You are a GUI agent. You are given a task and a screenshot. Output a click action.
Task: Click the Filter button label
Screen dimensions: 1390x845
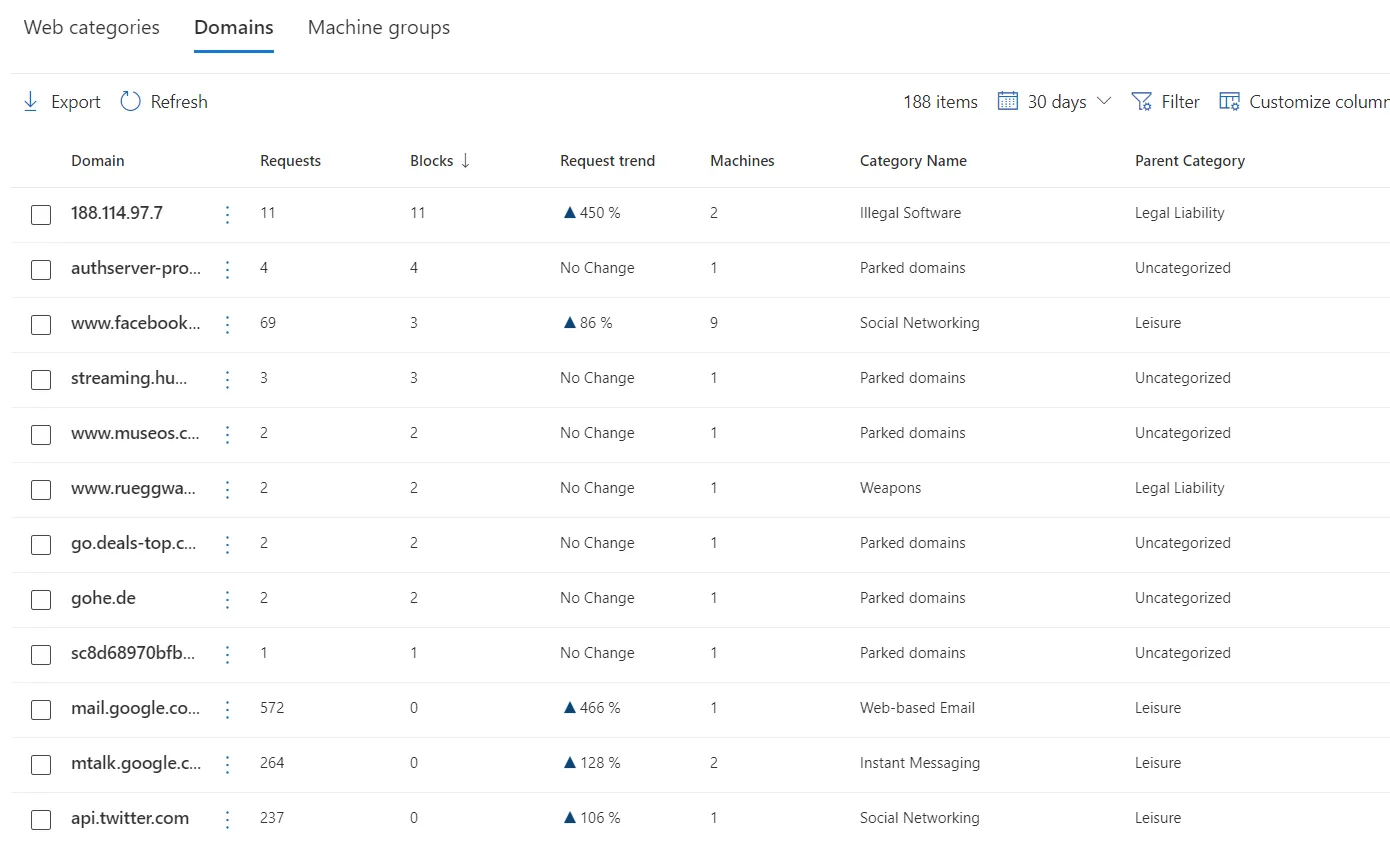[1181, 101]
